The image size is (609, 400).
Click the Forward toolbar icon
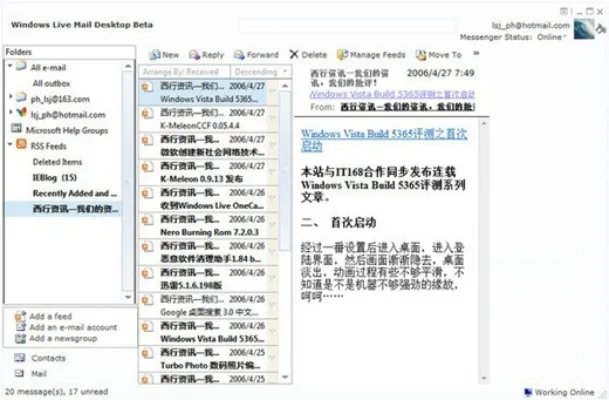(239, 55)
